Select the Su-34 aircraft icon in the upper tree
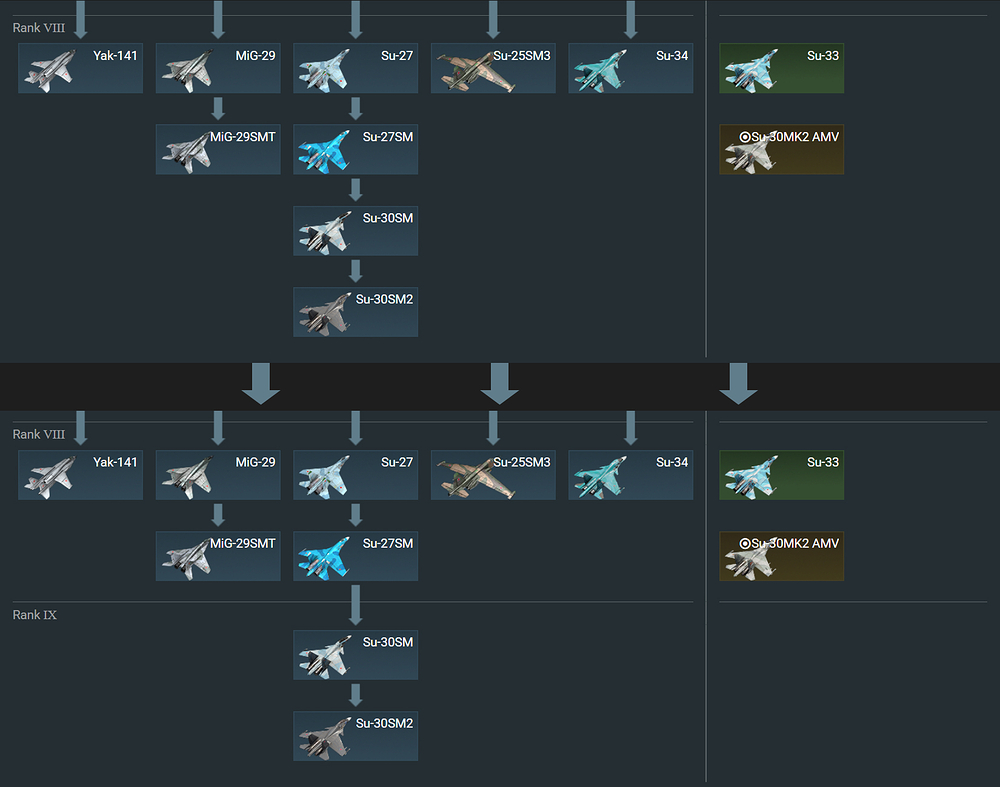 (x=598, y=71)
